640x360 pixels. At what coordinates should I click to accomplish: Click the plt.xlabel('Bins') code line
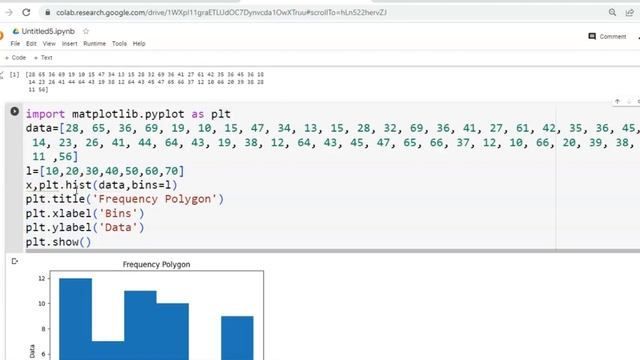85,213
